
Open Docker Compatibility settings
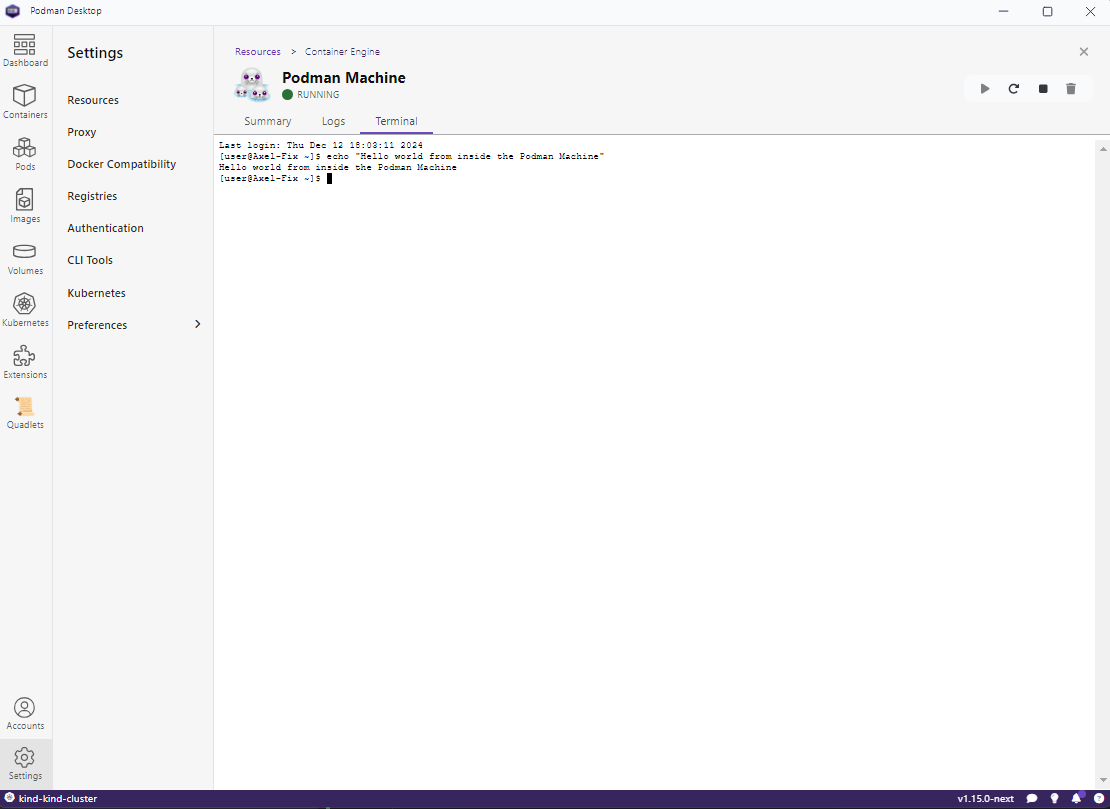click(121, 163)
